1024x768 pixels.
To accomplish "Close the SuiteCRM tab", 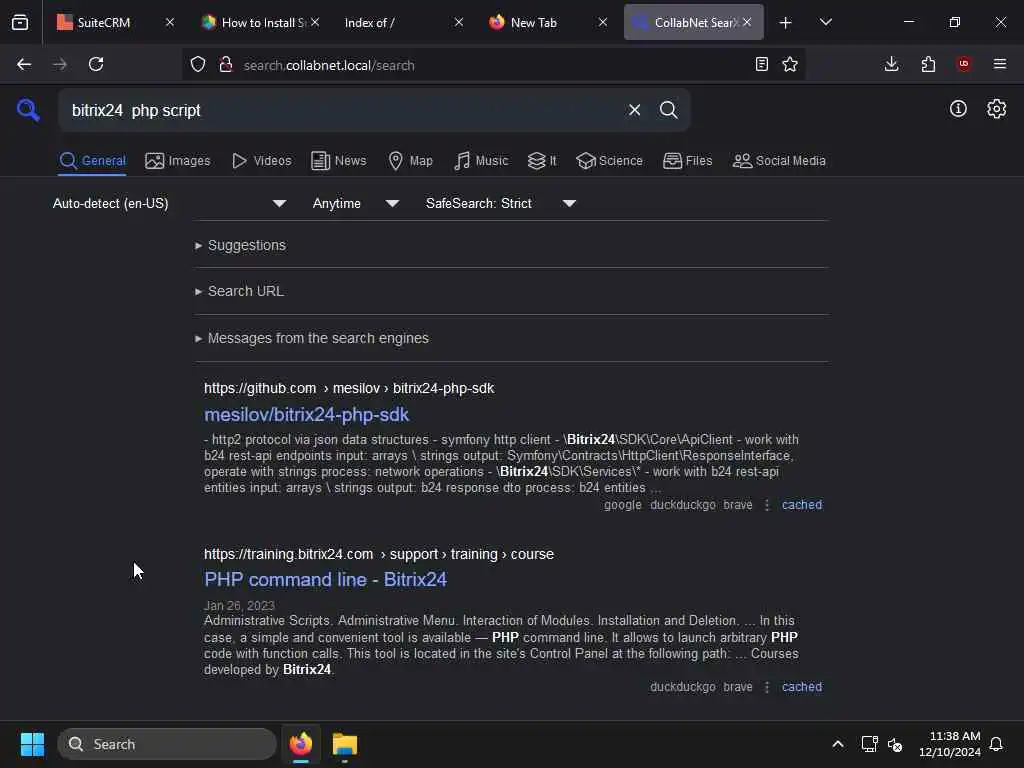I will coord(170,22).
